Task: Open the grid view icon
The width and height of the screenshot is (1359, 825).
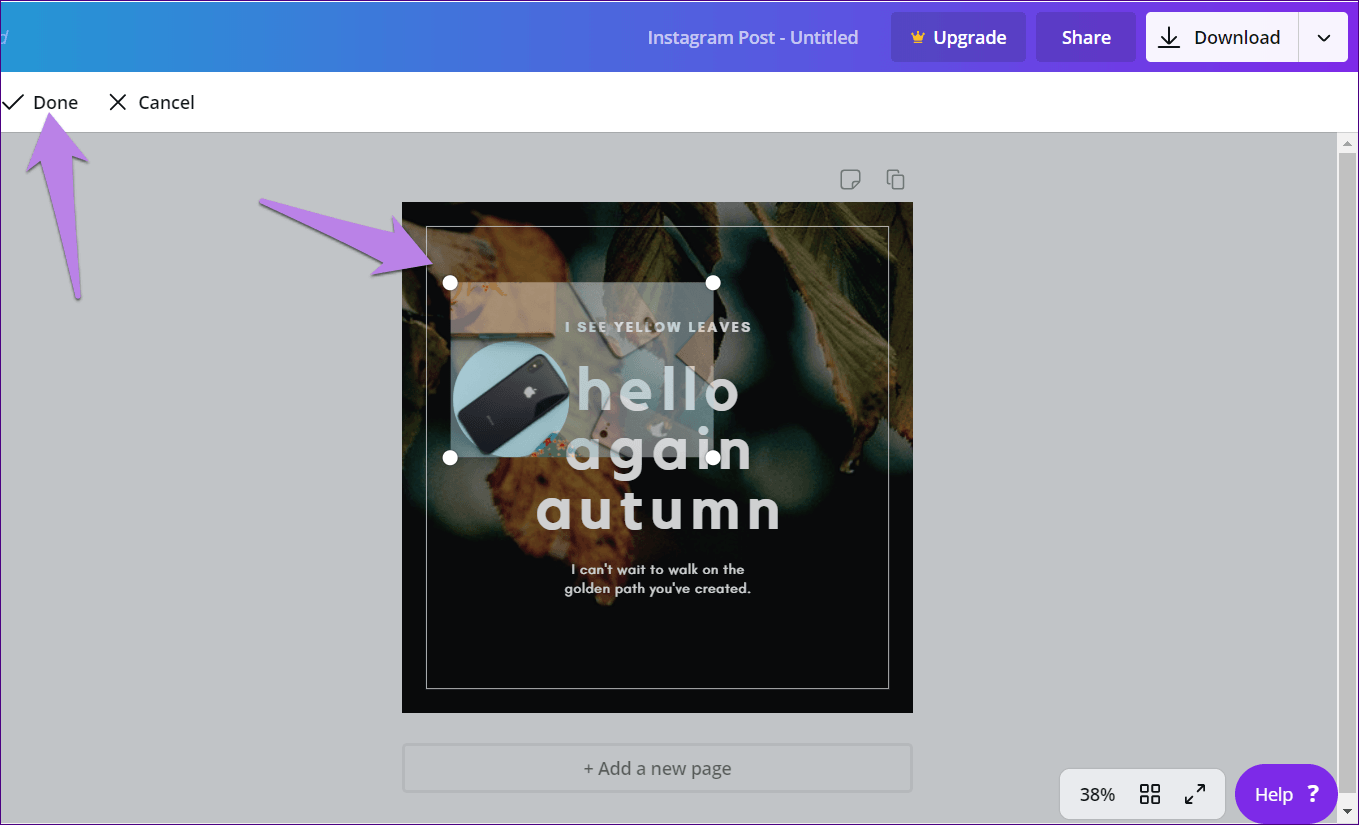Action: [x=1150, y=794]
